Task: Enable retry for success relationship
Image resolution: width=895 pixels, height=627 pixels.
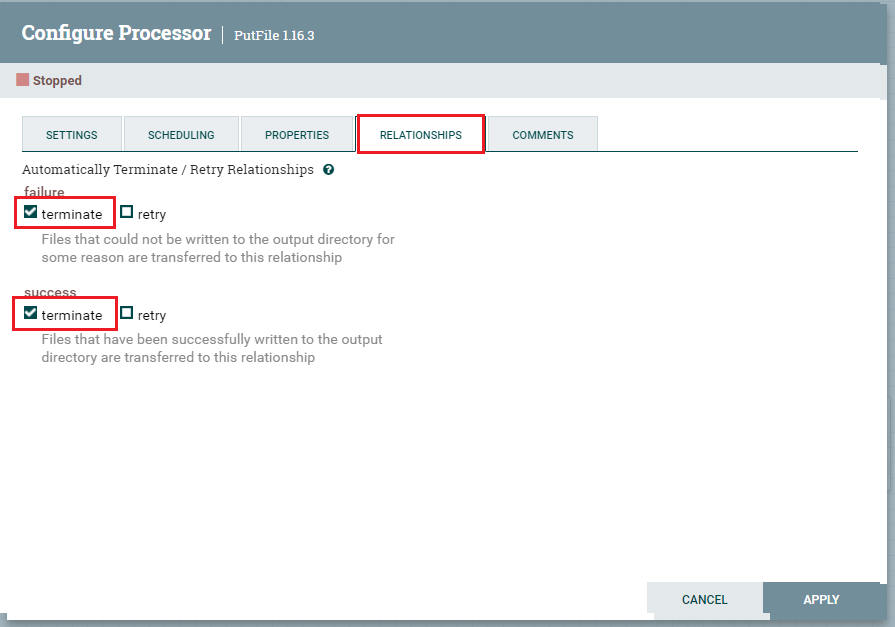Action: [126, 313]
